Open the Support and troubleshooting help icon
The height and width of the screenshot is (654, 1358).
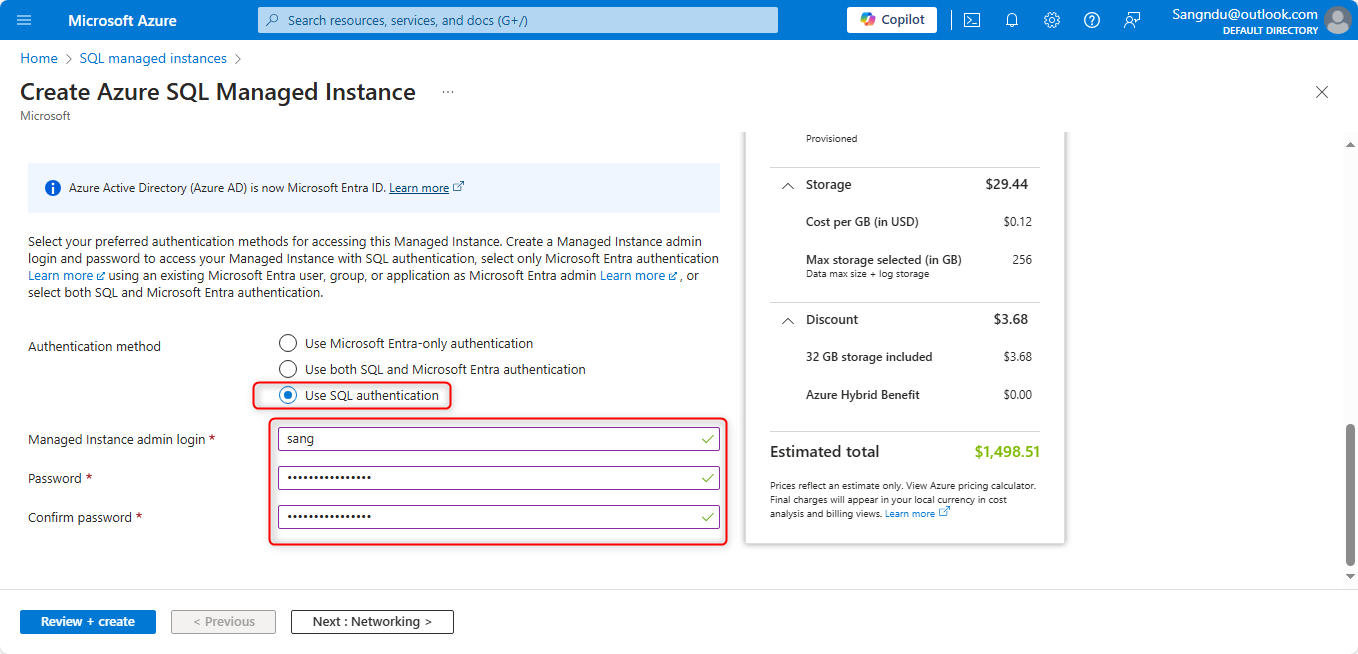tap(1092, 20)
